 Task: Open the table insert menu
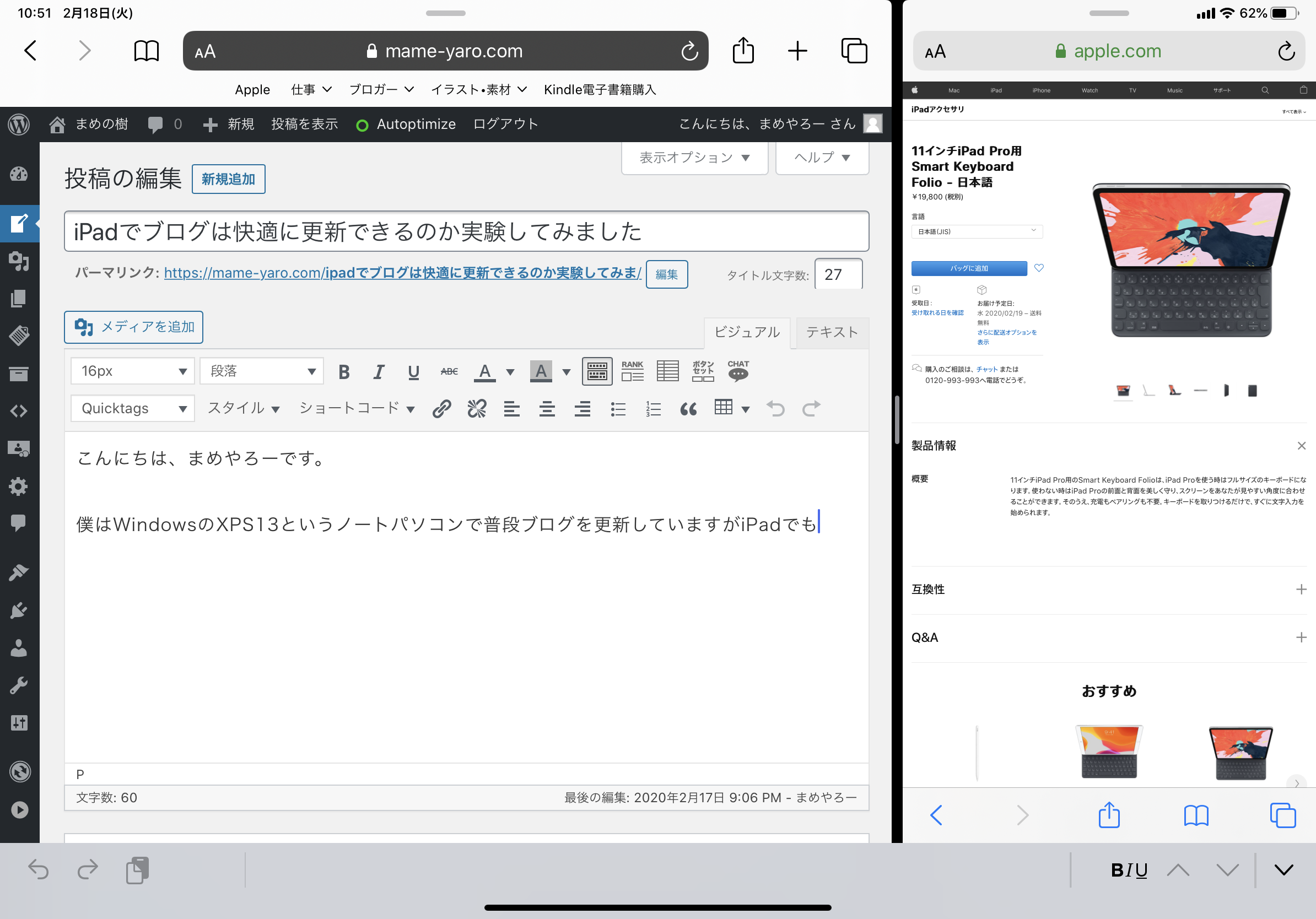[x=732, y=408]
